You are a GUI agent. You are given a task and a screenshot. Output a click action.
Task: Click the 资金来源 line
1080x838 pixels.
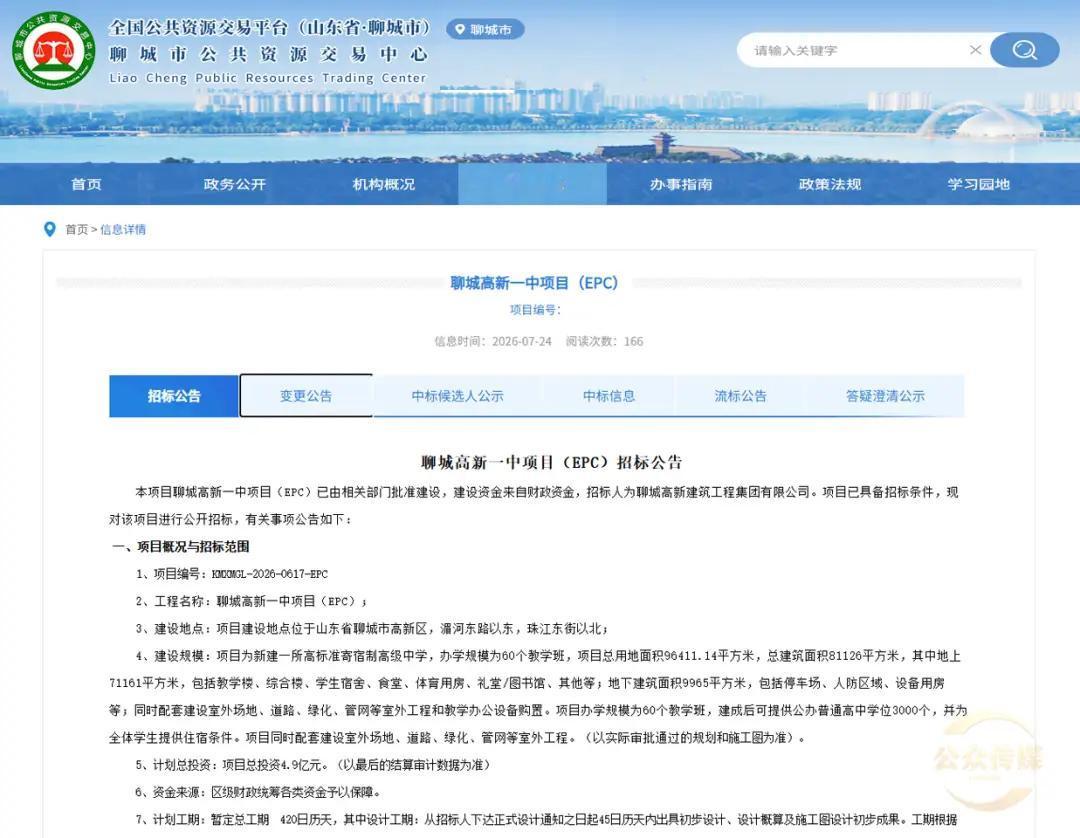pyautogui.click(x=258, y=792)
